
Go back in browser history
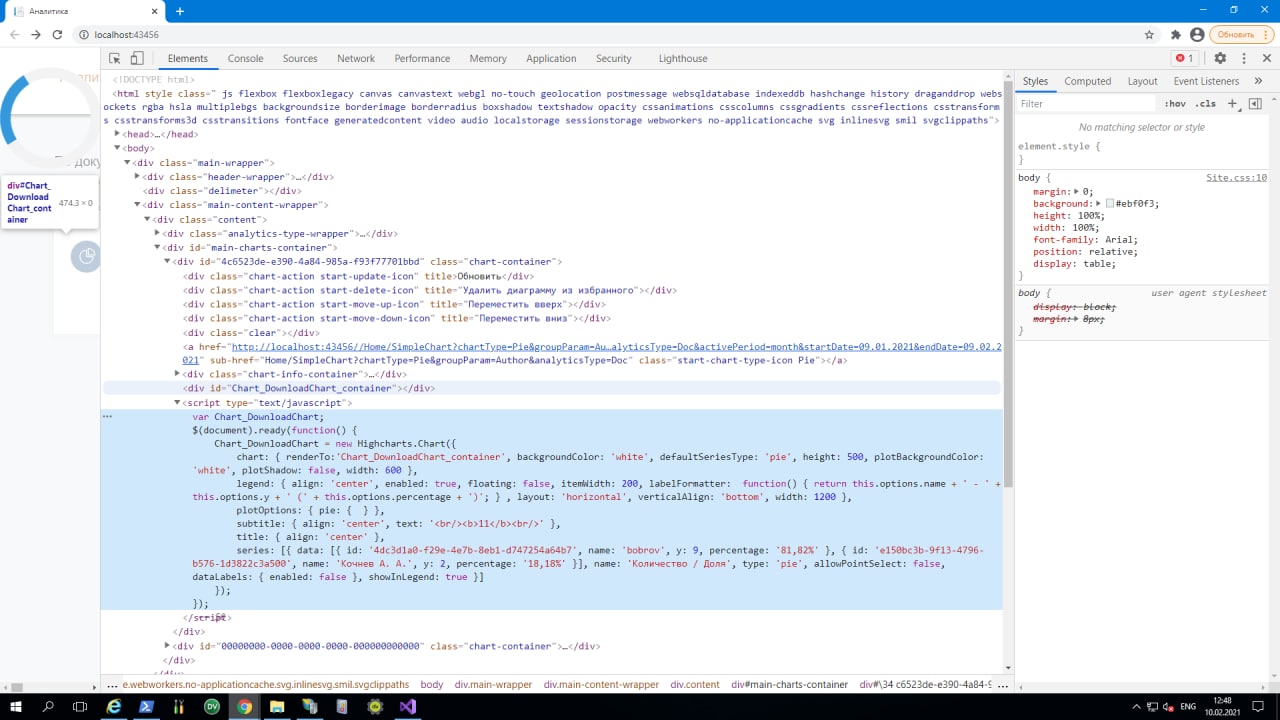click(13, 34)
